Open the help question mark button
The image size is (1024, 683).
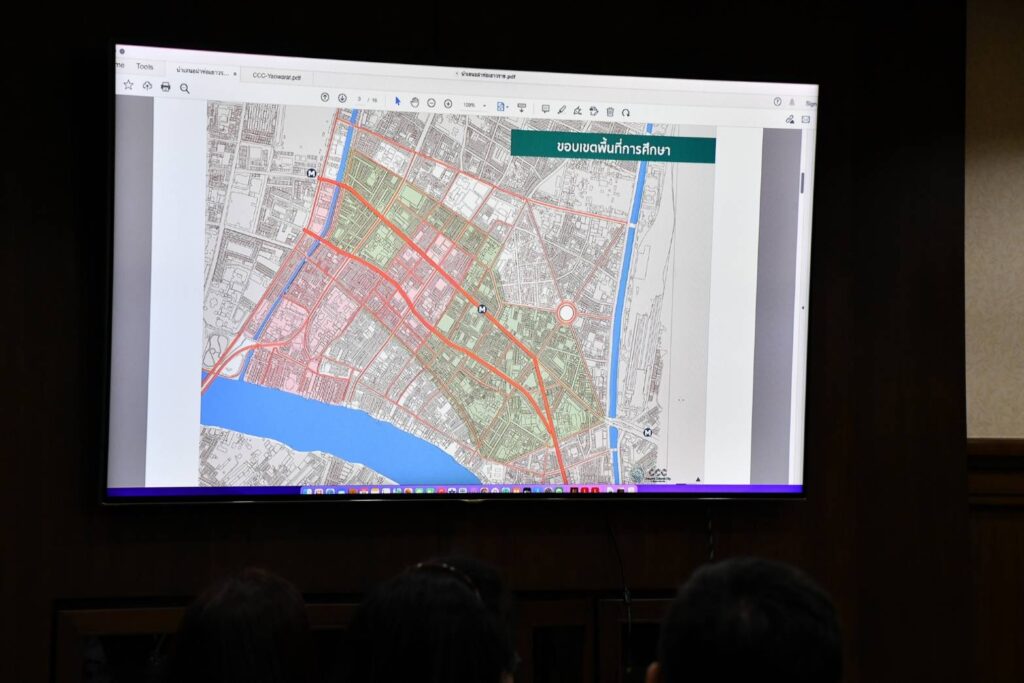(777, 101)
